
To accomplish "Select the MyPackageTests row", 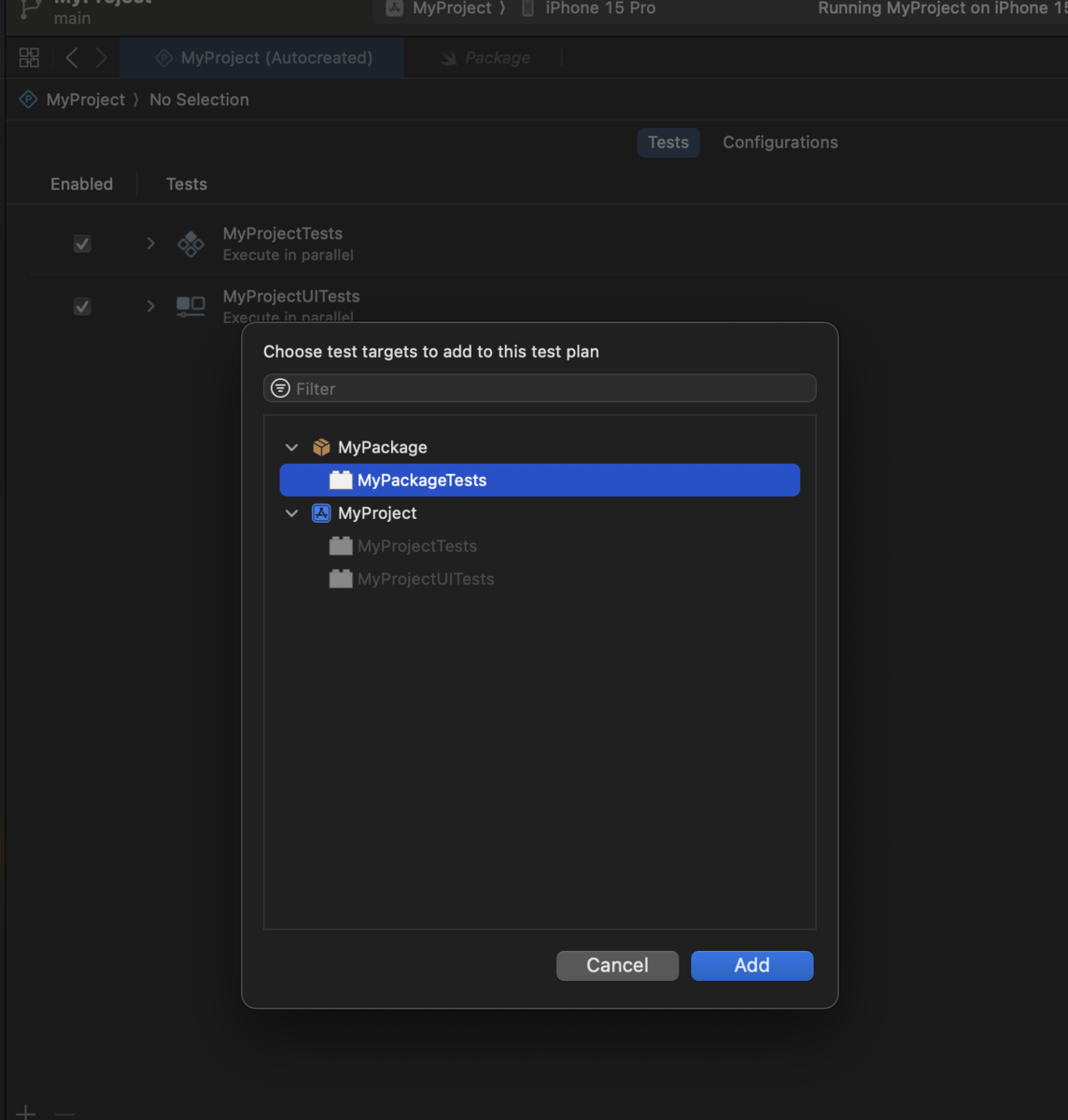I will click(x=540, y=480).
